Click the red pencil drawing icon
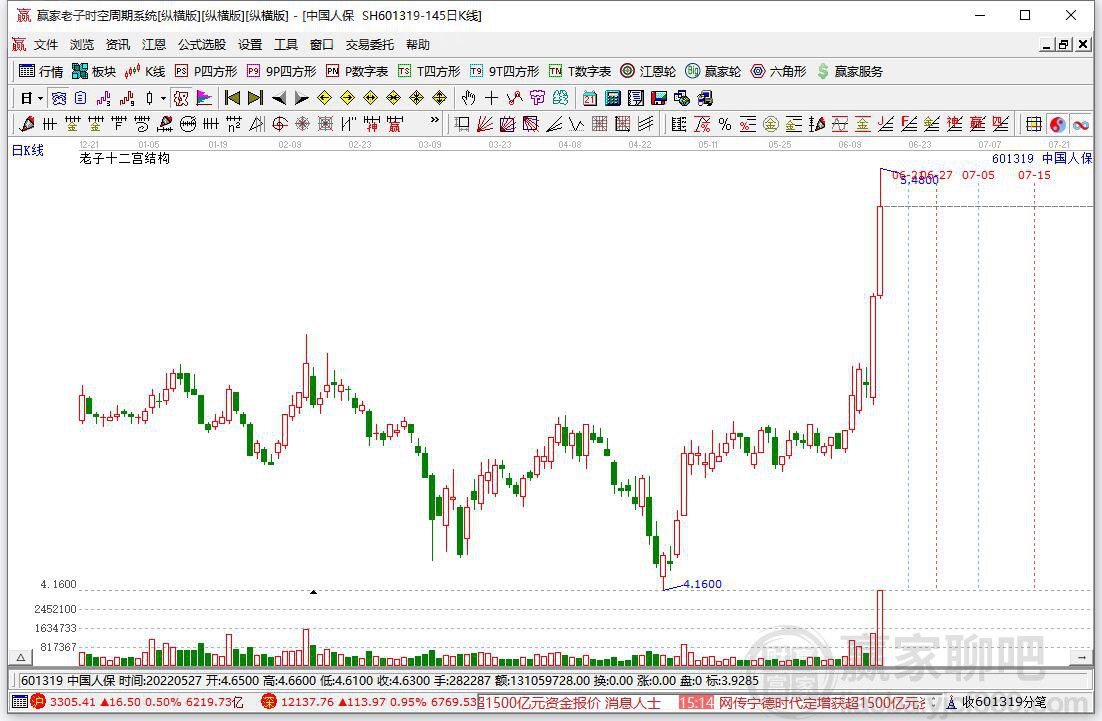The image size is (1102, 721). coord(27,124)
